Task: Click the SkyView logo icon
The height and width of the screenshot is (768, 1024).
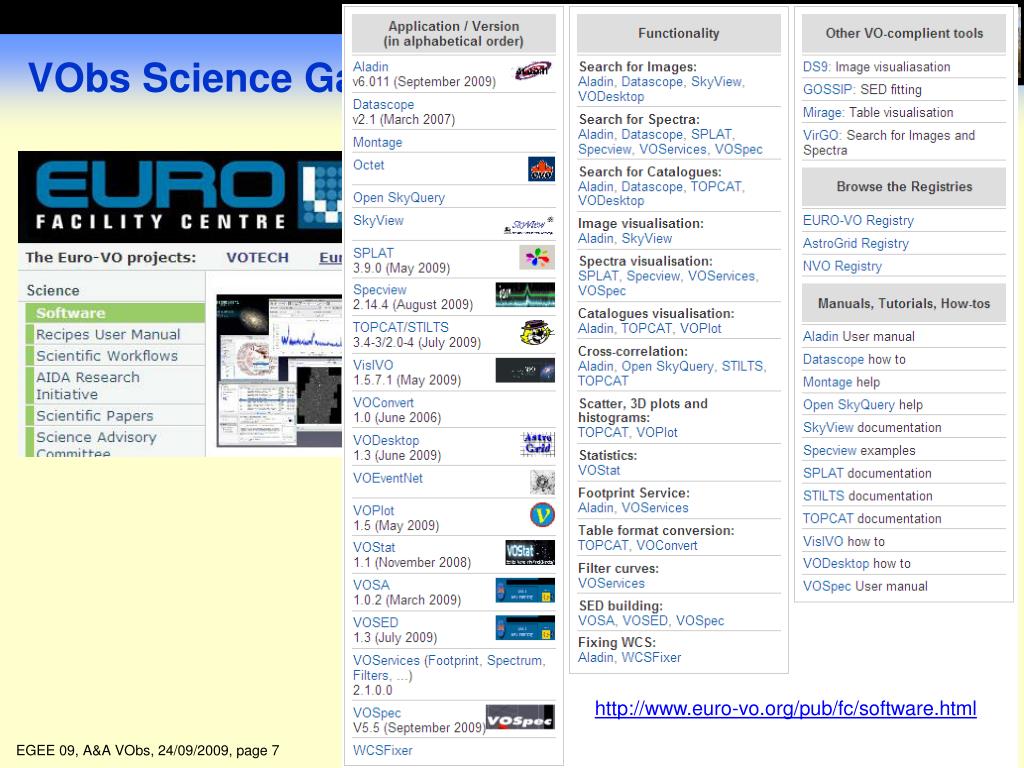Action: 529,226
